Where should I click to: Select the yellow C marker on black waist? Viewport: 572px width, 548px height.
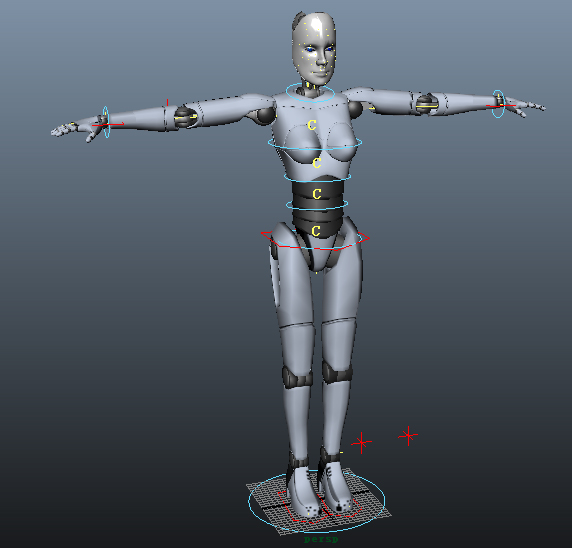(x=317, y=194)
